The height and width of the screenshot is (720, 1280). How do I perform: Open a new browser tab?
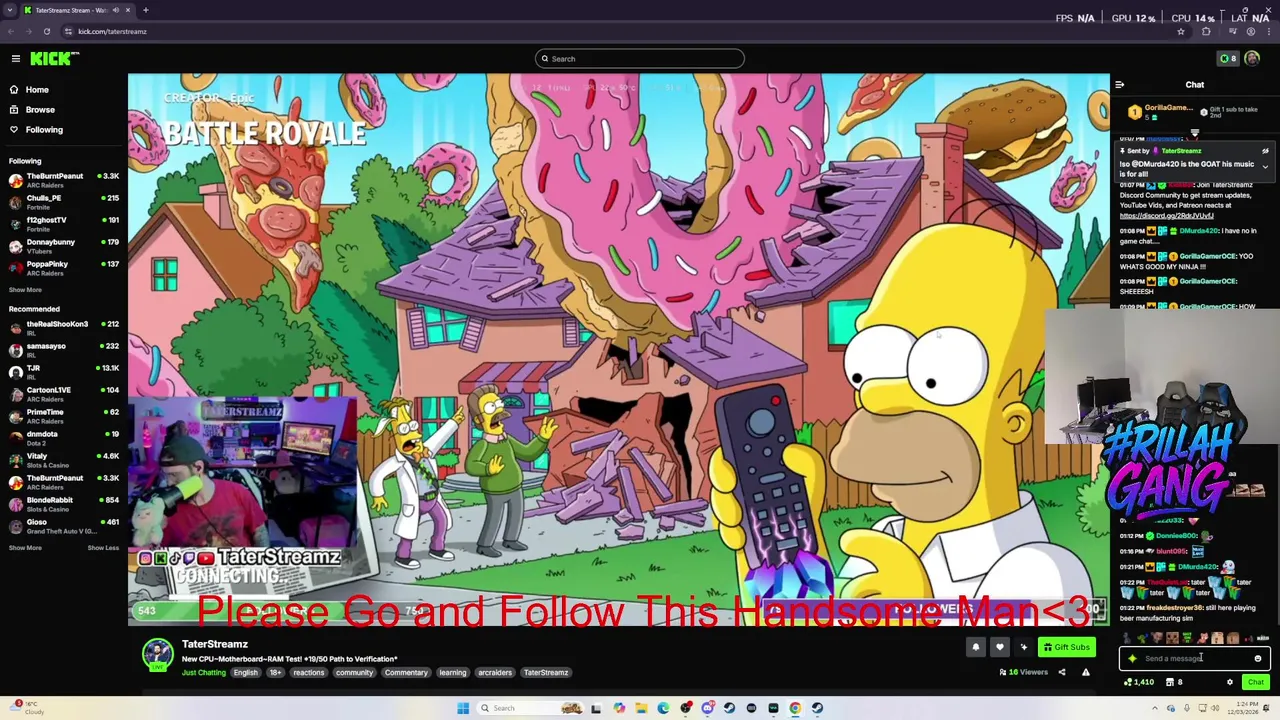pos(145,10)
